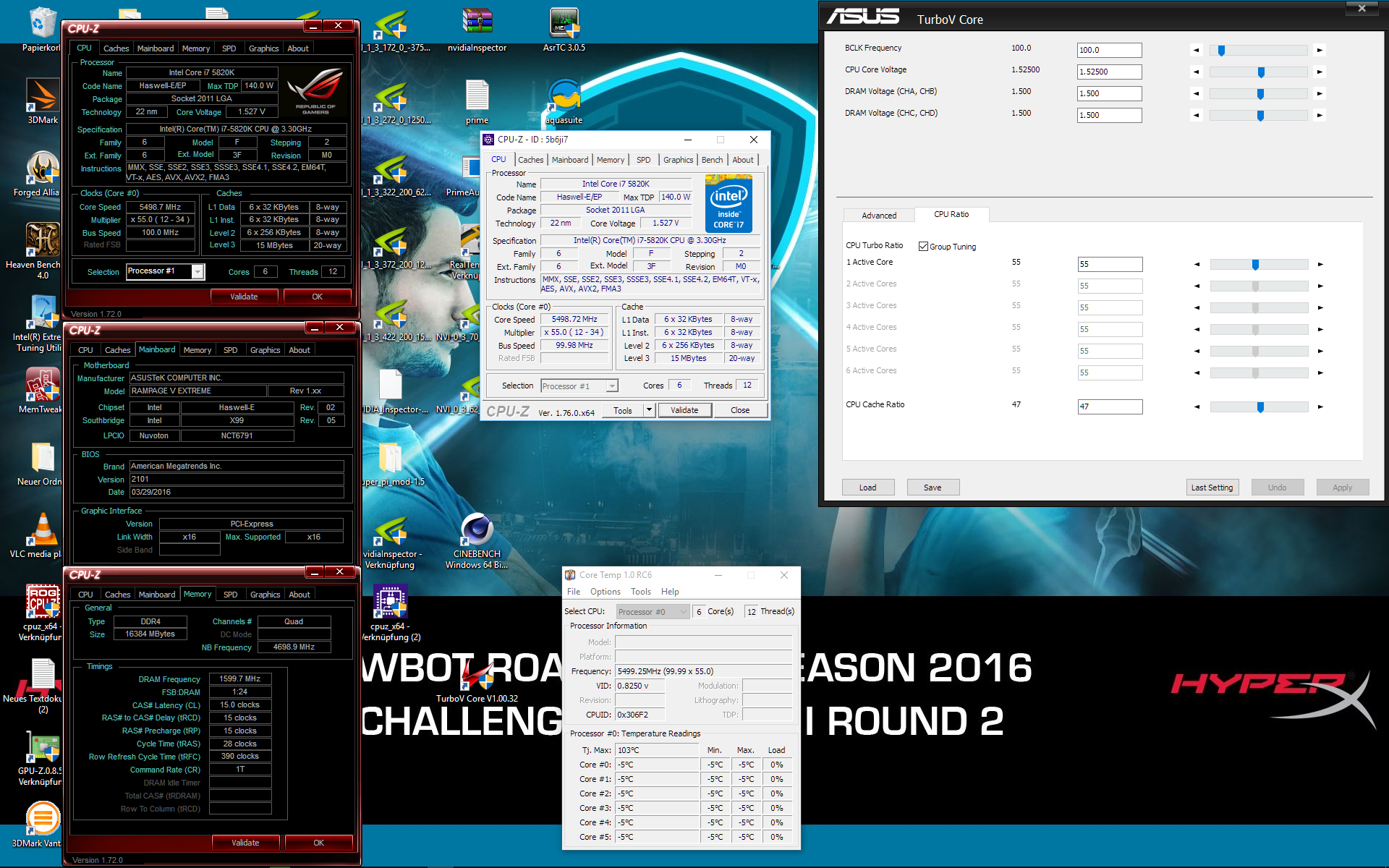Click BCLK Frequency left decrease arrow

1196,50
